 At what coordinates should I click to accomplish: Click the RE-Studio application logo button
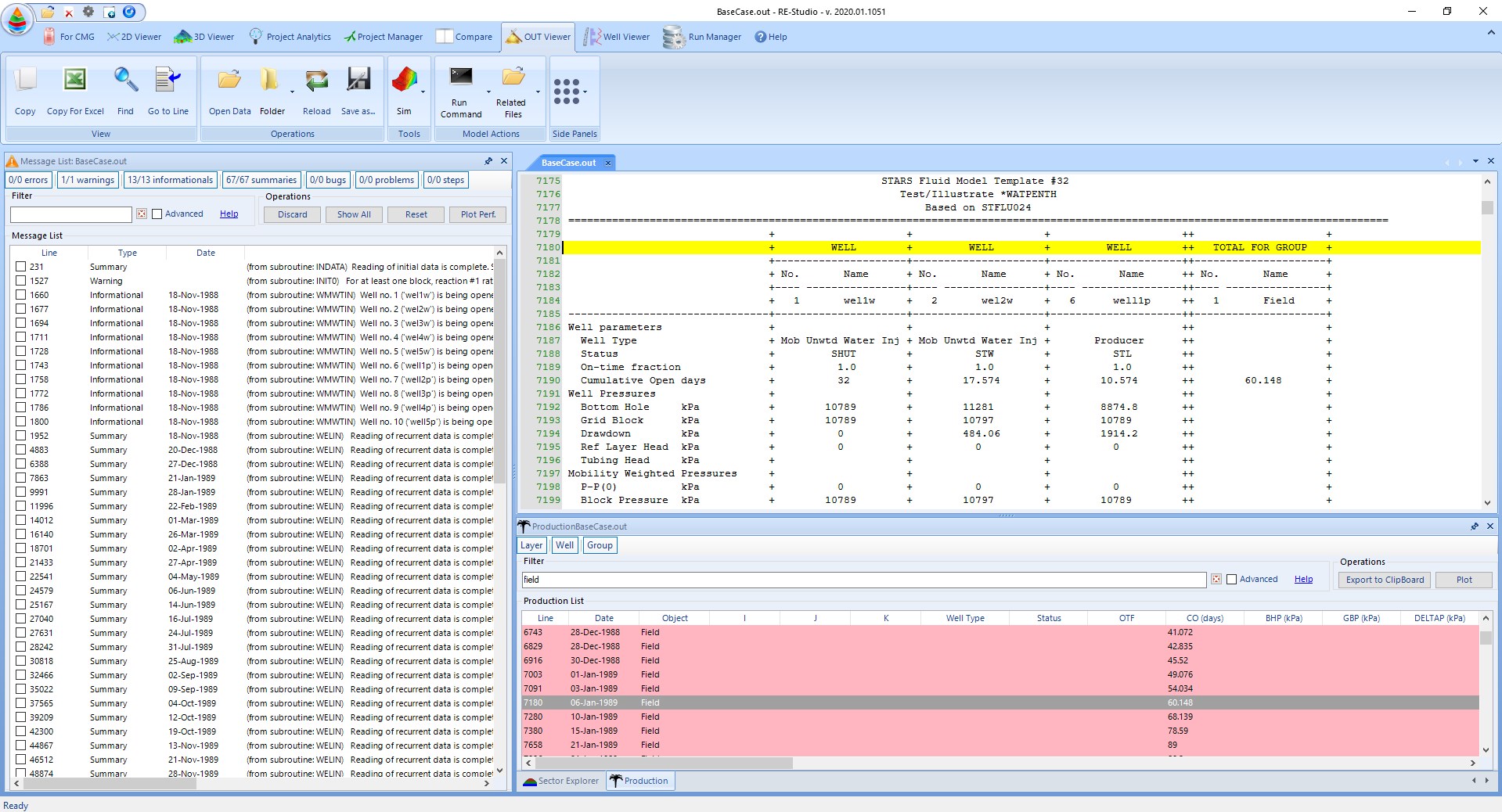pyautogui.click(x=17, y=19)
